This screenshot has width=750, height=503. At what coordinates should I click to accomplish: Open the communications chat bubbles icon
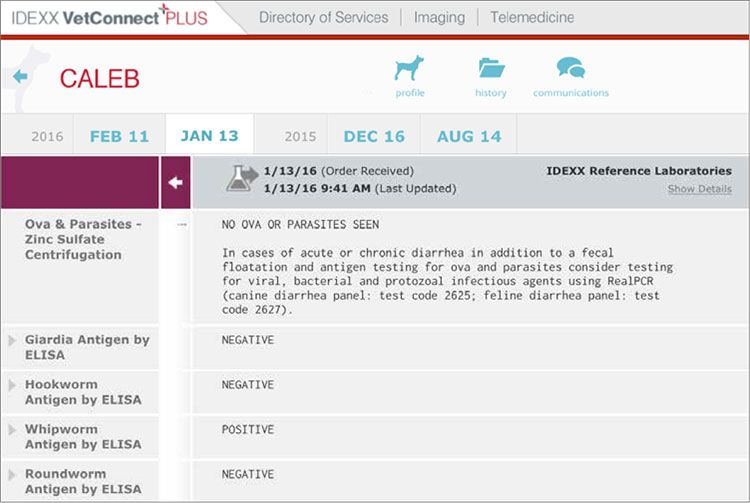[x=571, y=67]
